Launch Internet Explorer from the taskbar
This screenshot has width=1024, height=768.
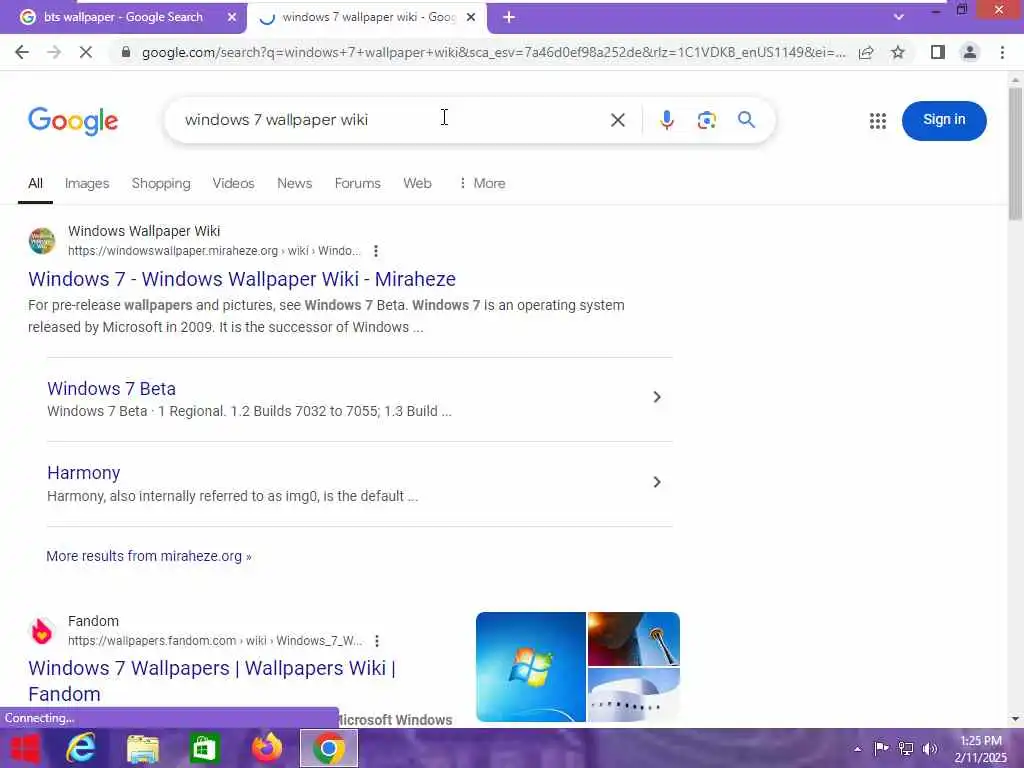81,748
